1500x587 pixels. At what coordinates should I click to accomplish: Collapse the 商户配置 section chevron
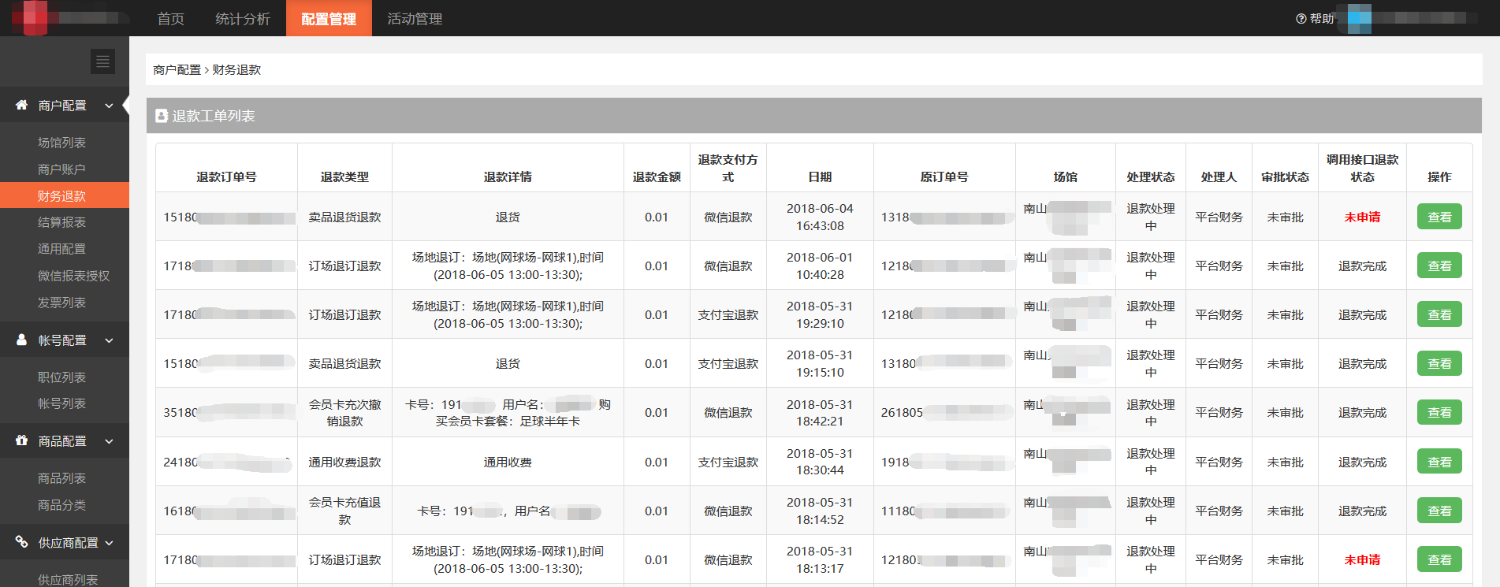pyautogui.click(x=109, y=105)
